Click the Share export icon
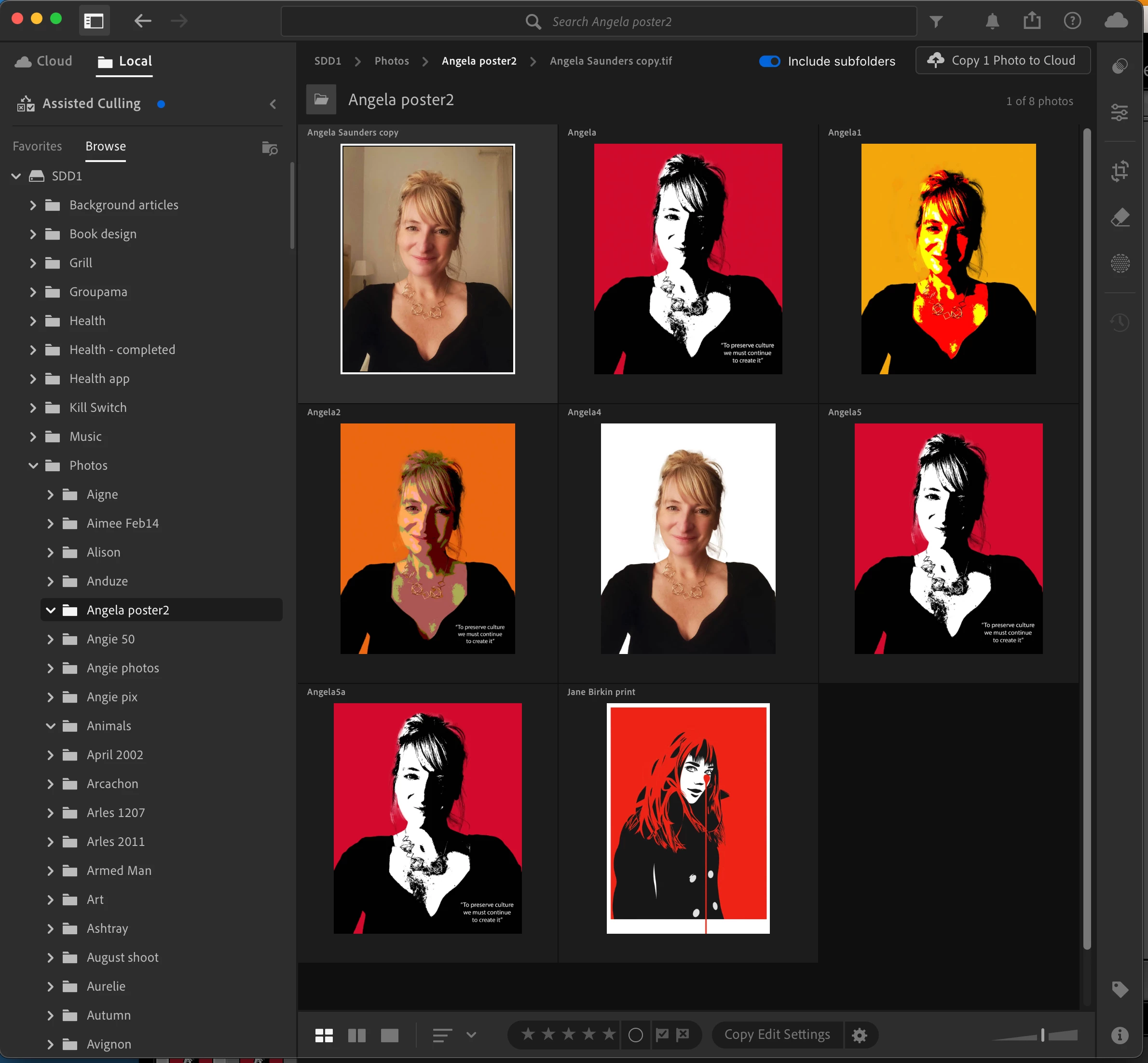 [1032, 21]
